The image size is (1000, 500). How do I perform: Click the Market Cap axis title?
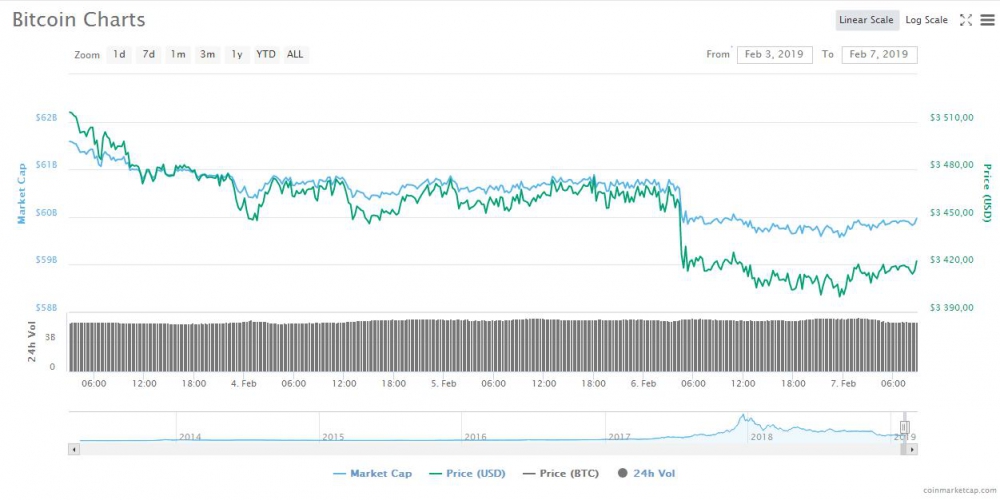coord(22,193)
